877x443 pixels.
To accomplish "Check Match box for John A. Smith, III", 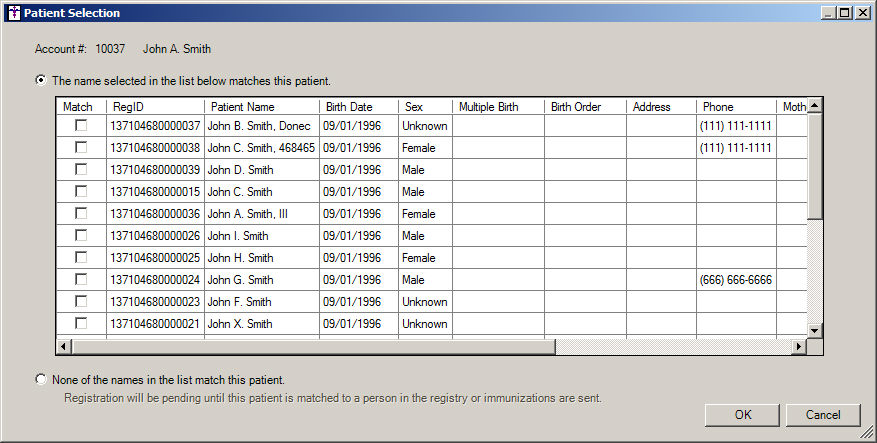I will [81, 214].
